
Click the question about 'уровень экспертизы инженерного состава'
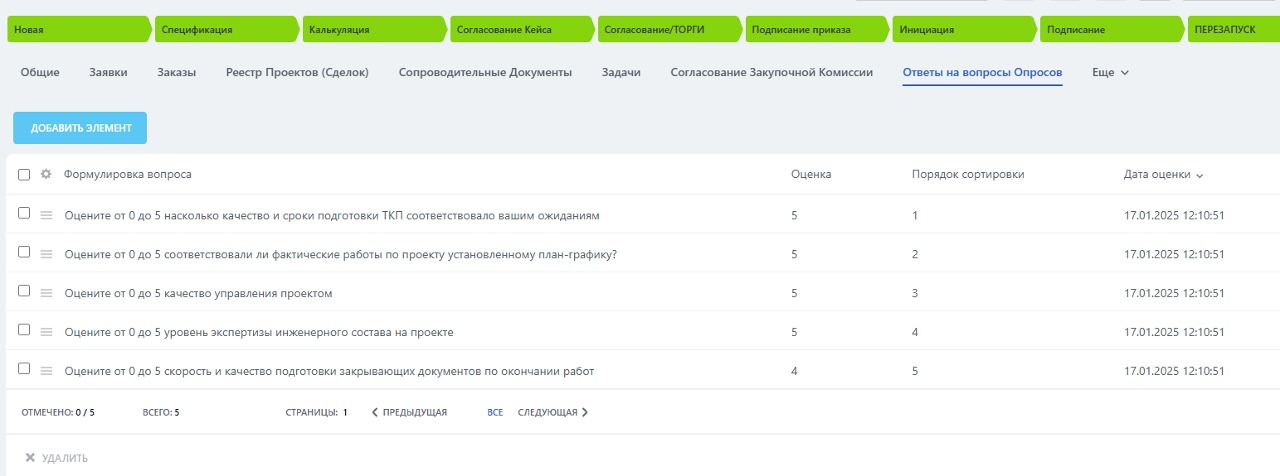(x=259, y=332)
